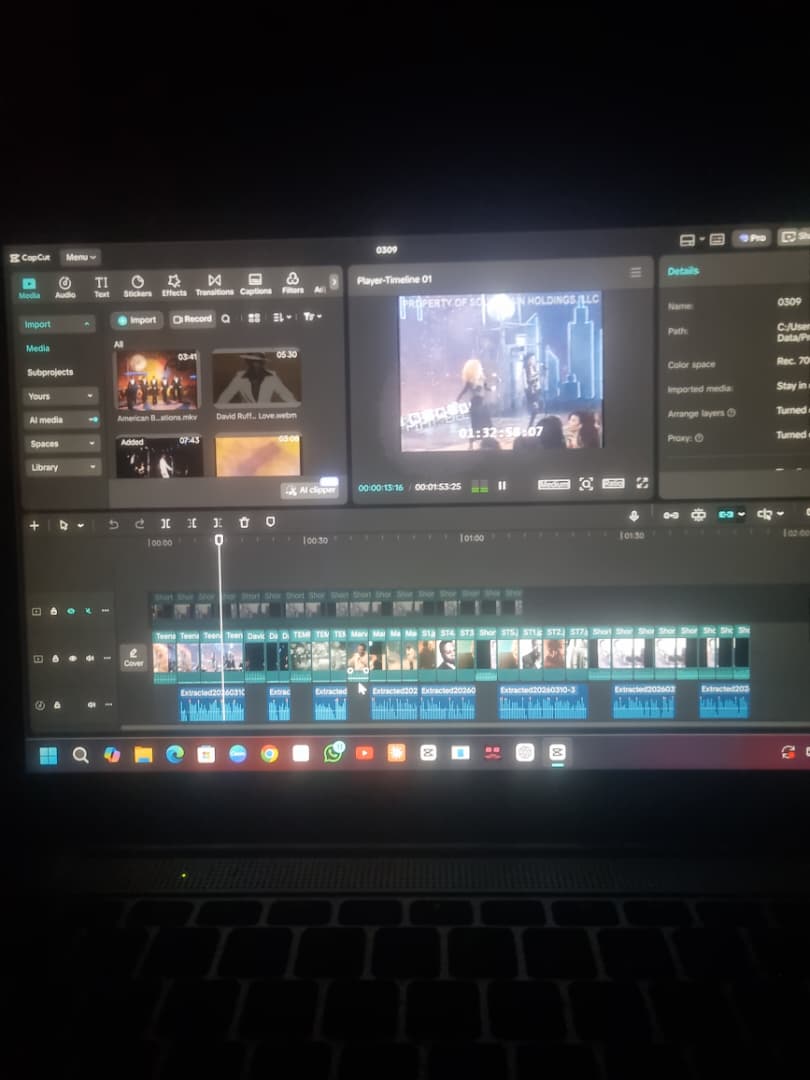The width and height of the screenshot is (810, 1080).
Task: Split clip at playhead
Action: [x=165, y=523]
